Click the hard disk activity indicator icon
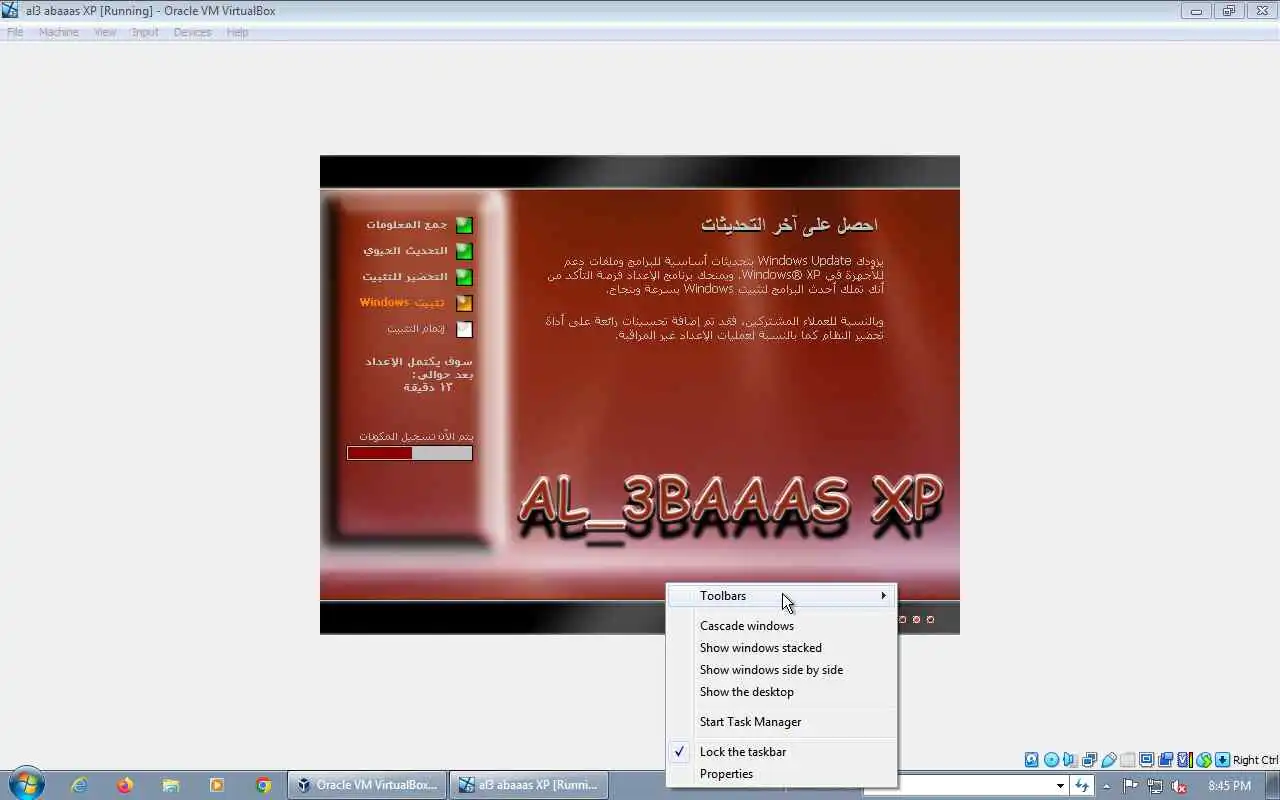 tap(1032, 760)
